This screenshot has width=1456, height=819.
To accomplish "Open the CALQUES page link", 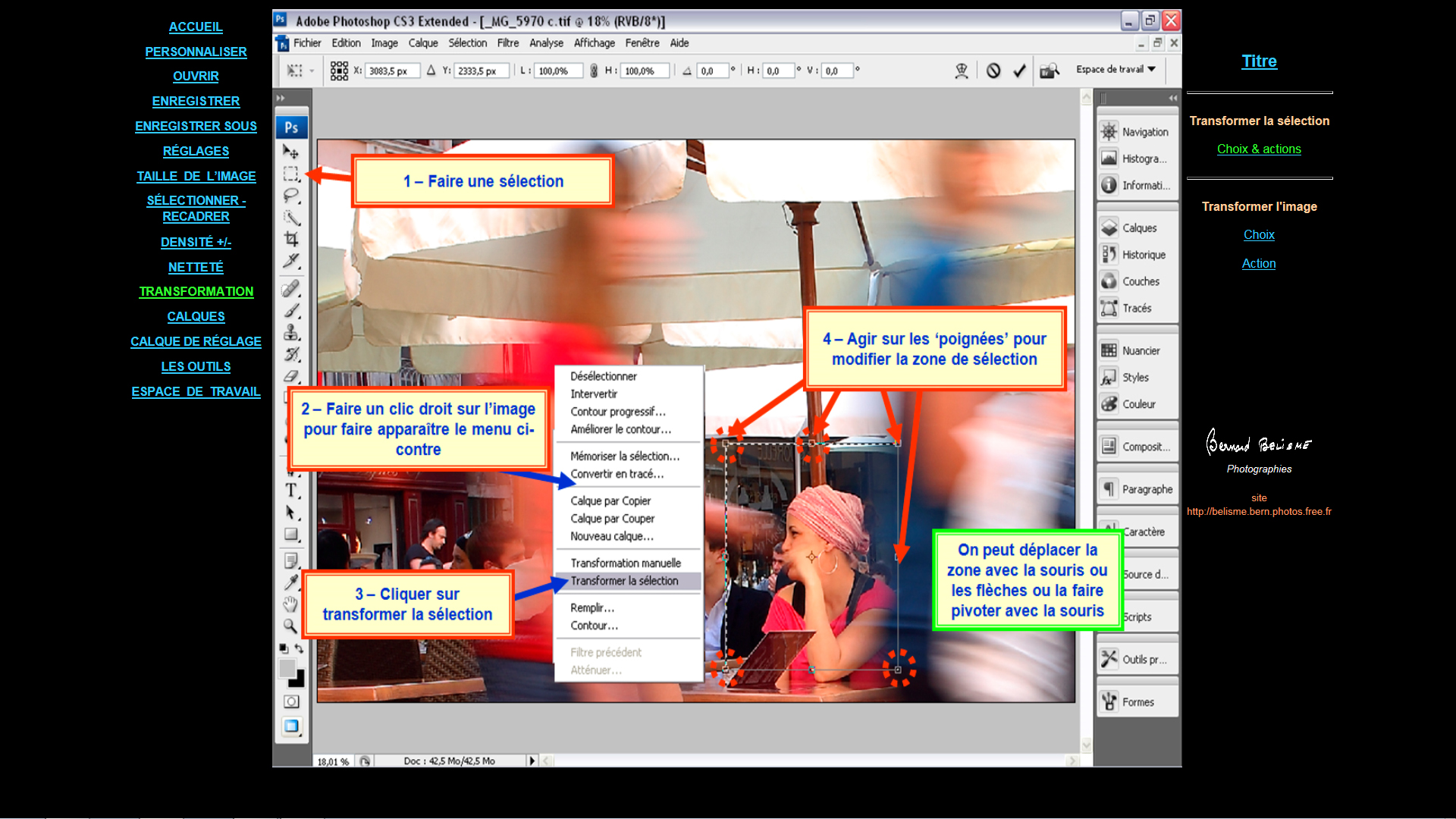I will click(196, 317).
